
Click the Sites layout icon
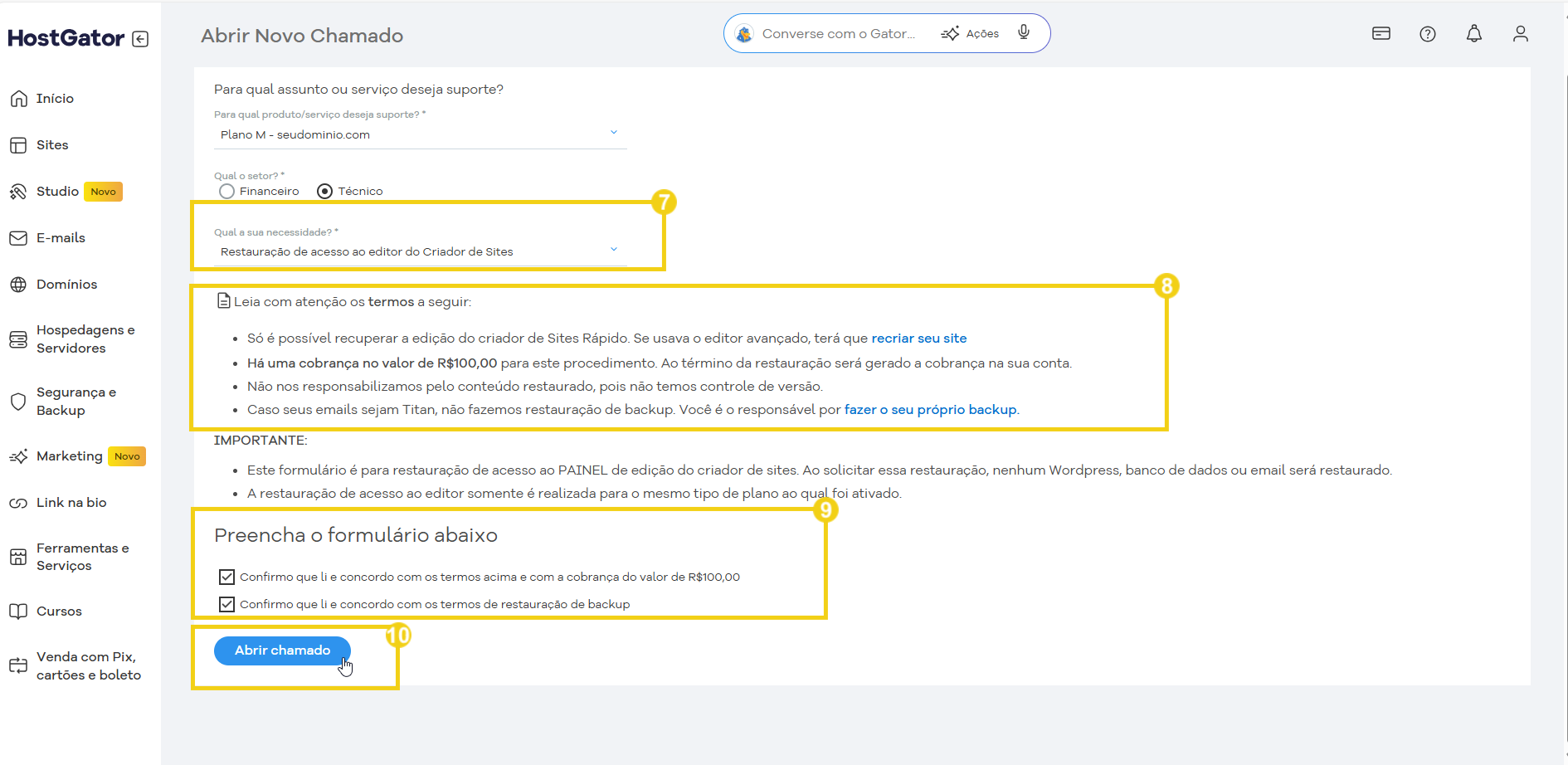coord(18,145)
